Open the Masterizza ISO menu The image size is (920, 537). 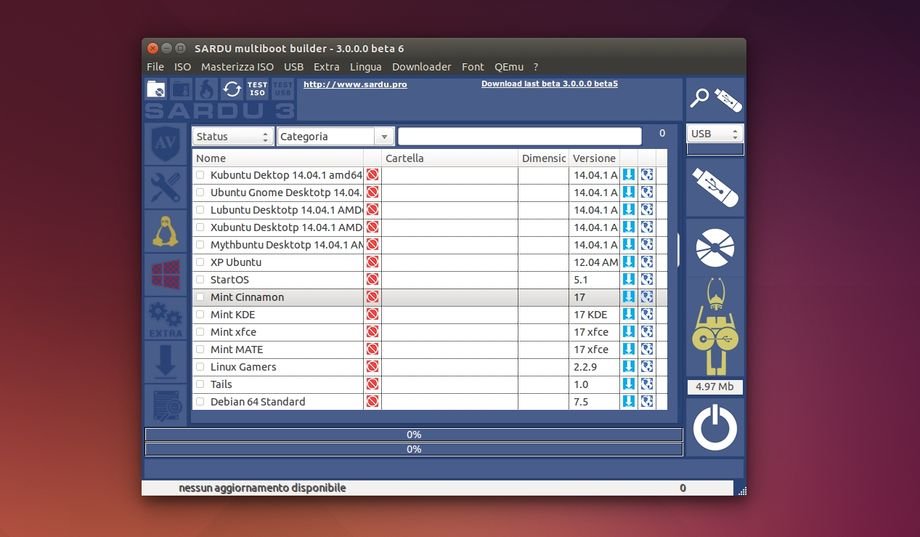click(237, 67)
